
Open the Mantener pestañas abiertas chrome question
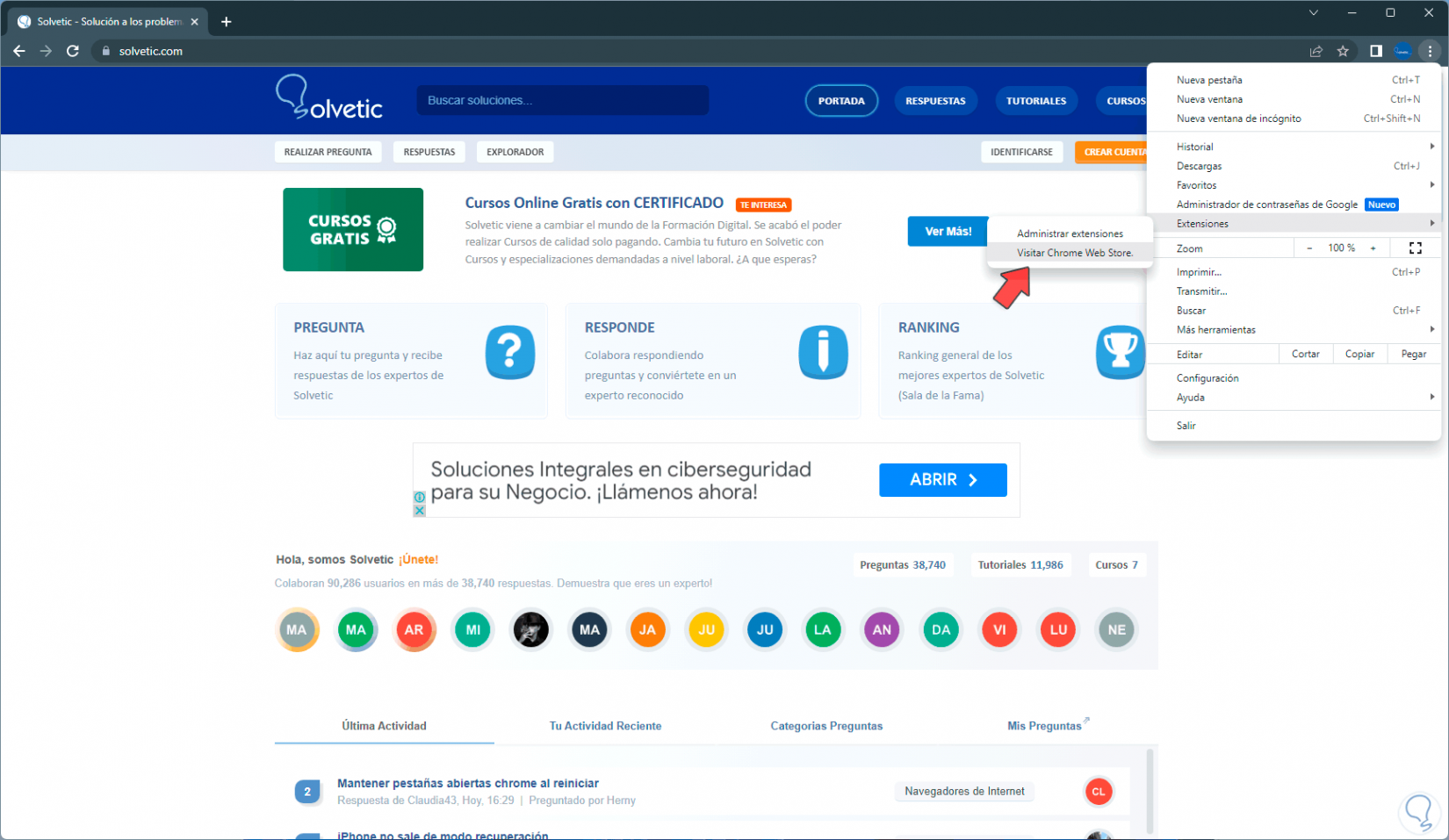(468, 783)
